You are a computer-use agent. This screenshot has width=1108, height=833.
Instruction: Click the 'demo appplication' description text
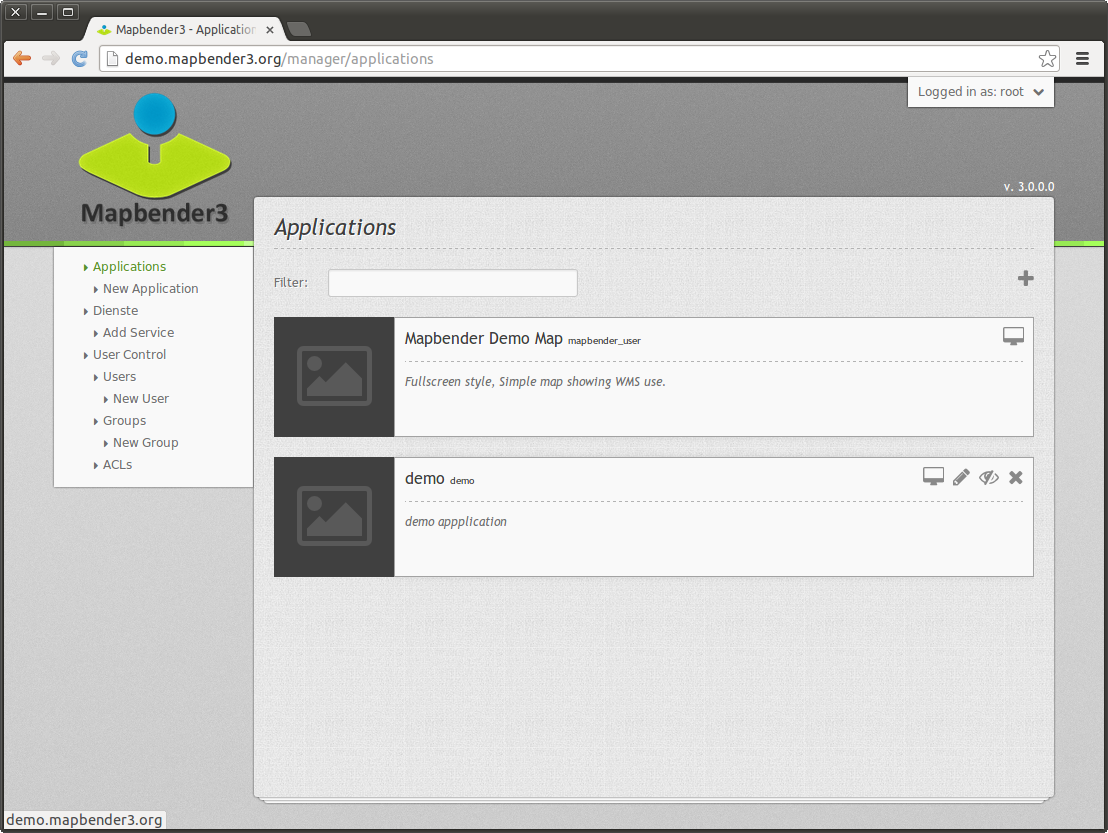point(456,521)
